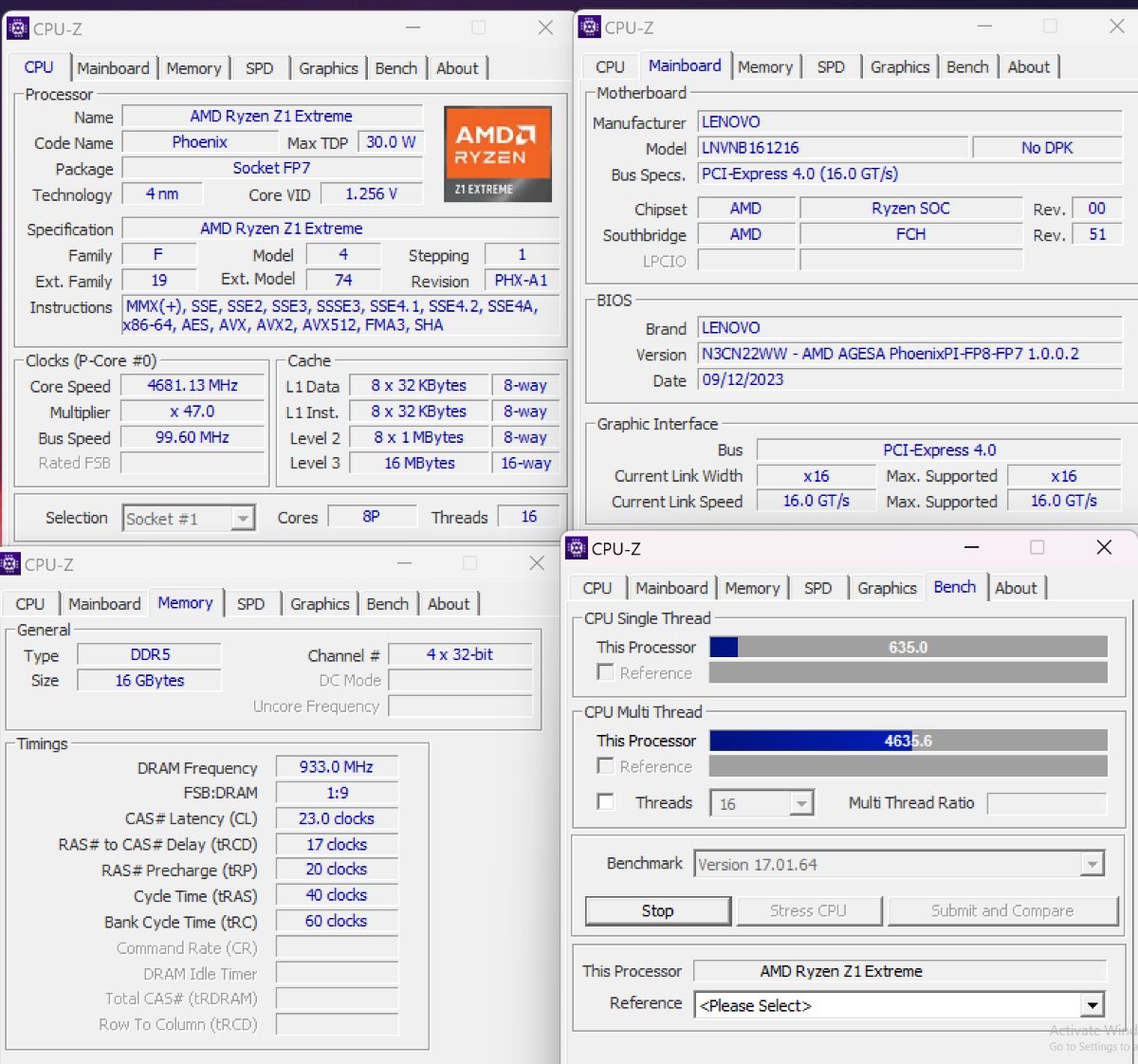Click the CPU-Z icon in the Mainboard window title bar

pyautogui.click(x=590, y=28)
